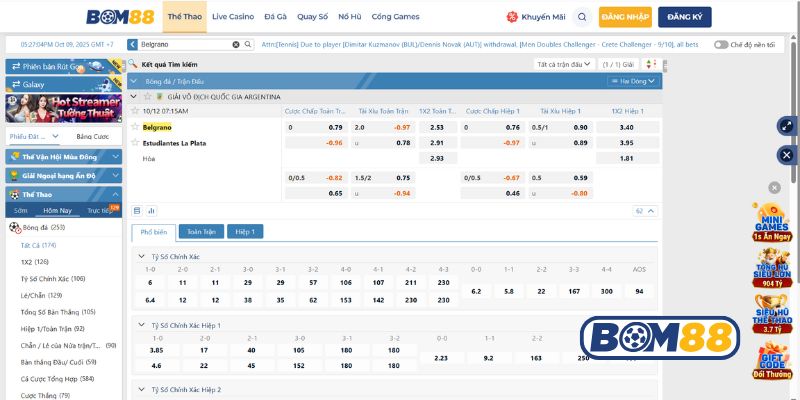Star the Estudiantes La Plata team

[x=136, y=143]
